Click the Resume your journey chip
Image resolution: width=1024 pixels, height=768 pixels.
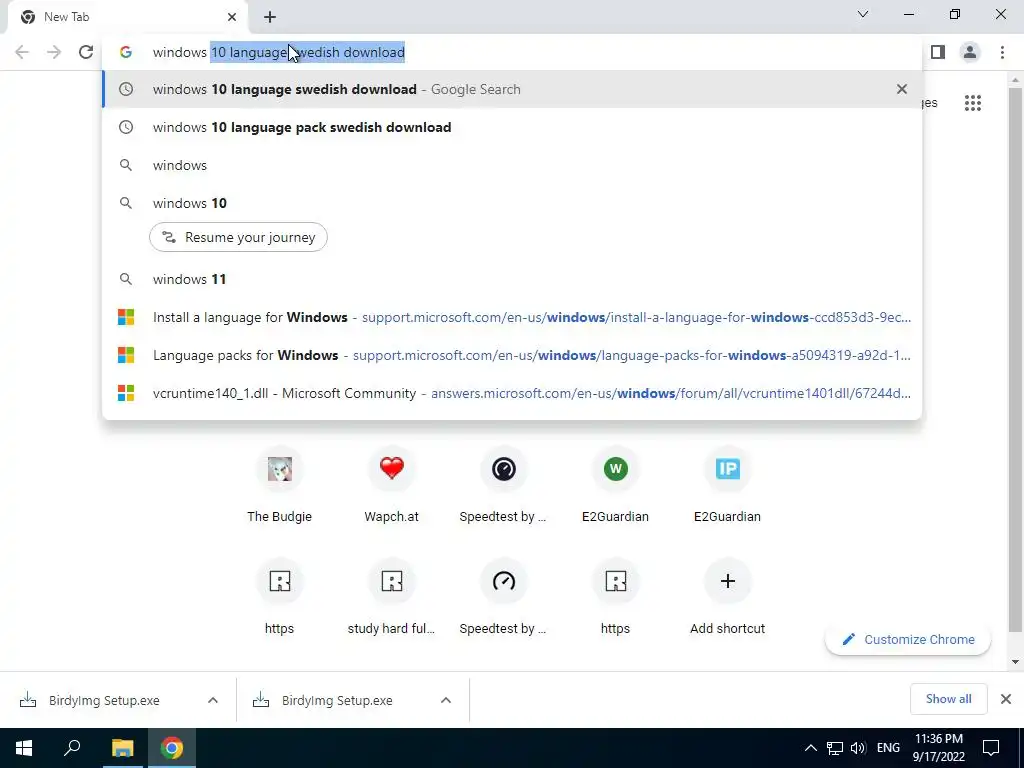pos(238,237)
